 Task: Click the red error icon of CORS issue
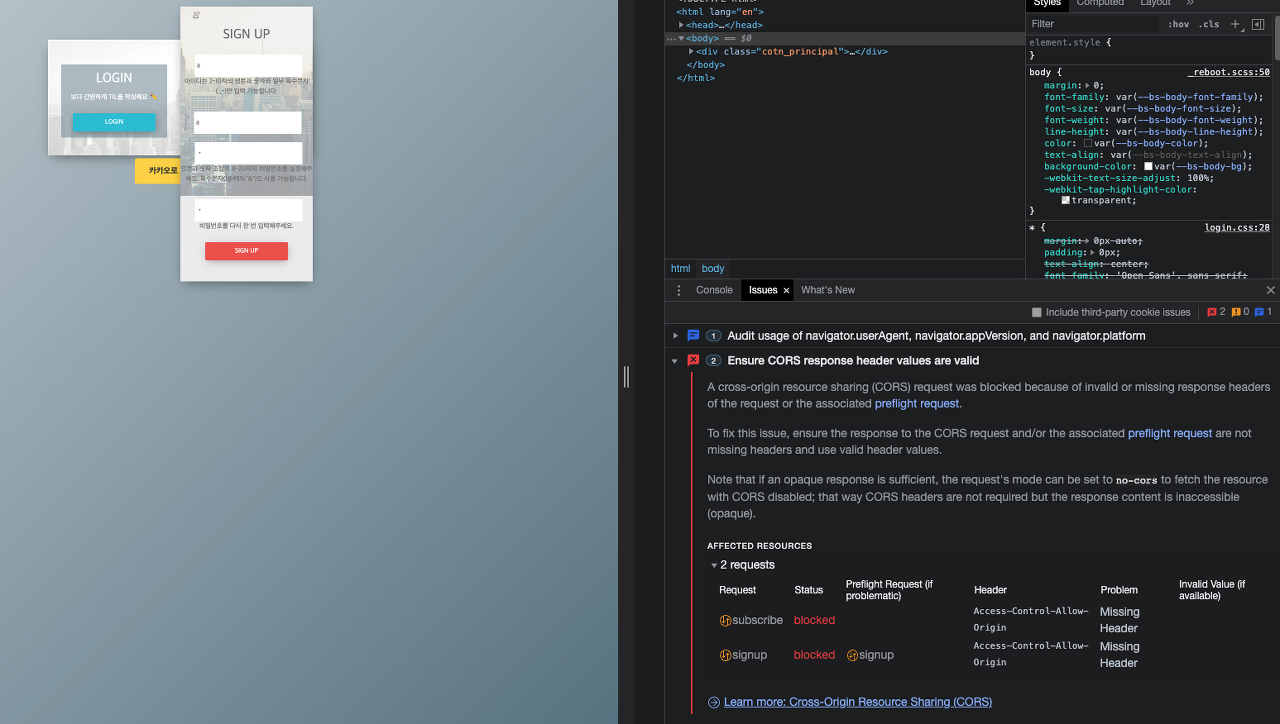click(693, 360)
